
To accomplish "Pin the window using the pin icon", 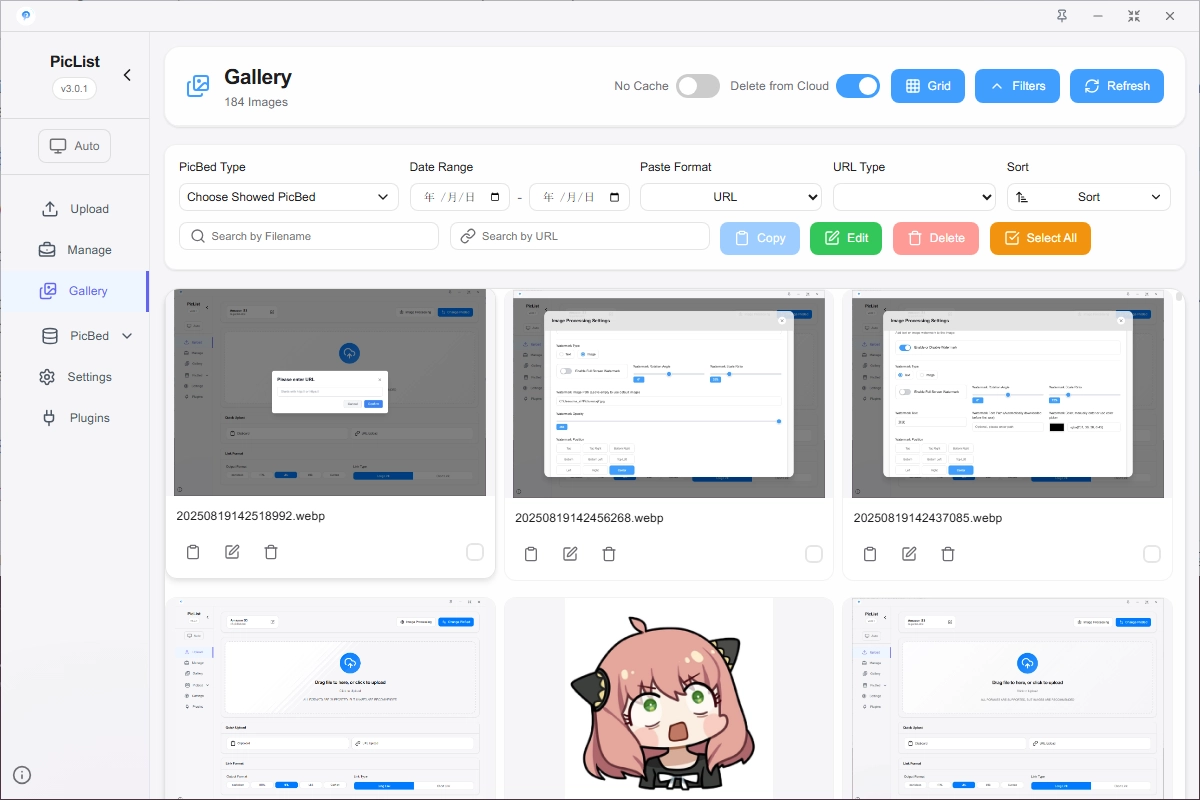I will coord(1062,16).
